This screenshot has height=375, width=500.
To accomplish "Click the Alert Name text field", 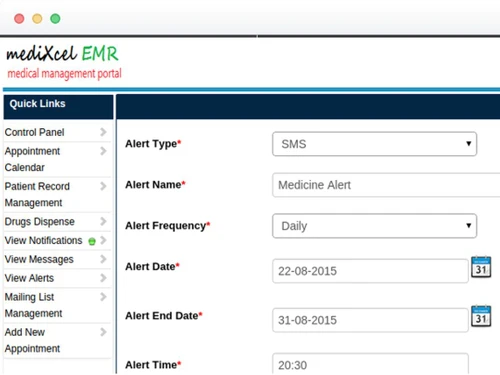I will [386, 185].
